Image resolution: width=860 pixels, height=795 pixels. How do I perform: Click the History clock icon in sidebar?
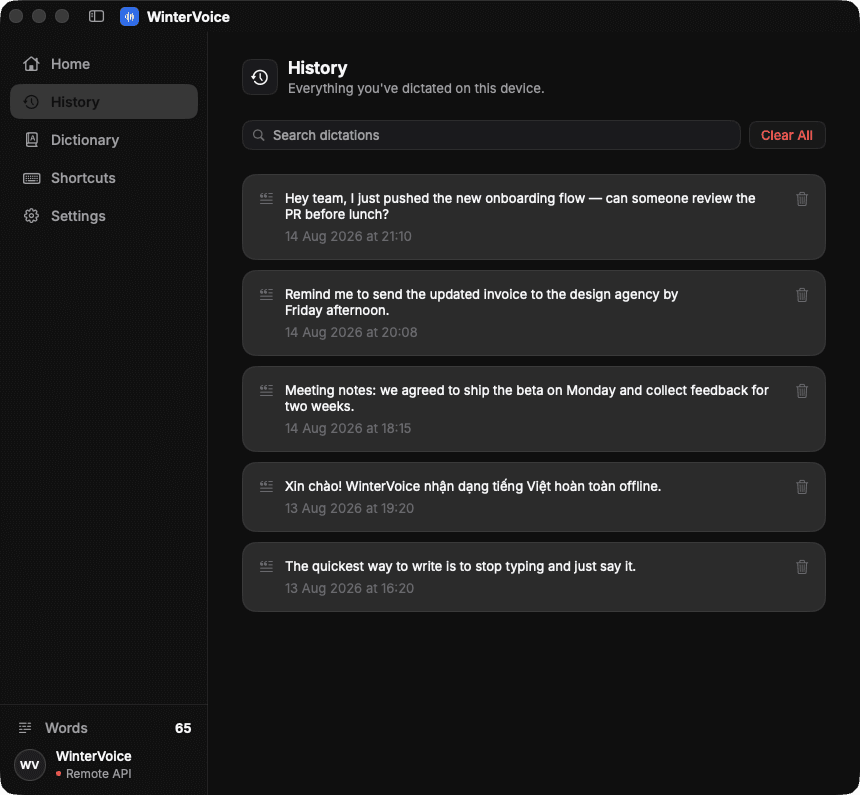click(x=31, y=102)
